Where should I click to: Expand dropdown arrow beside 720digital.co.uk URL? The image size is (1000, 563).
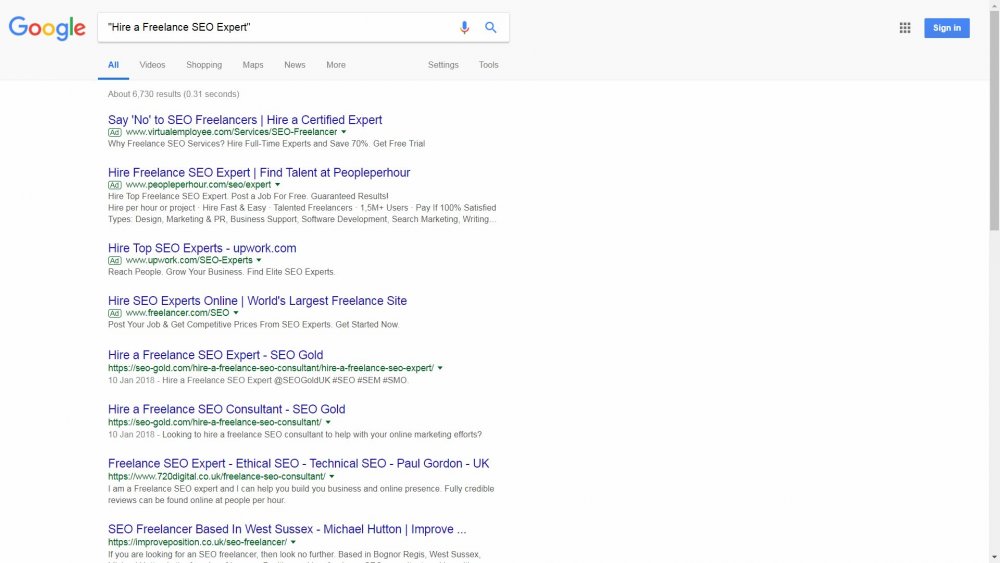[x=332, y=476]
